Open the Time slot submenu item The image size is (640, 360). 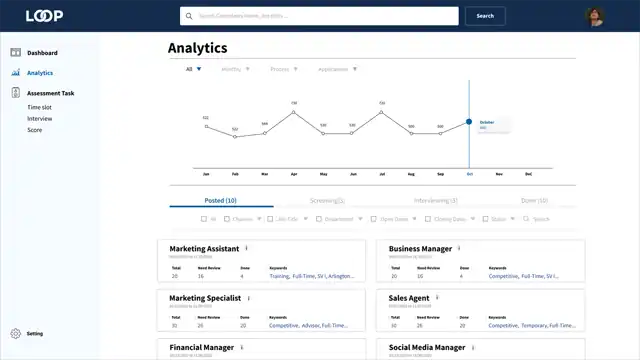pos(40,107)
